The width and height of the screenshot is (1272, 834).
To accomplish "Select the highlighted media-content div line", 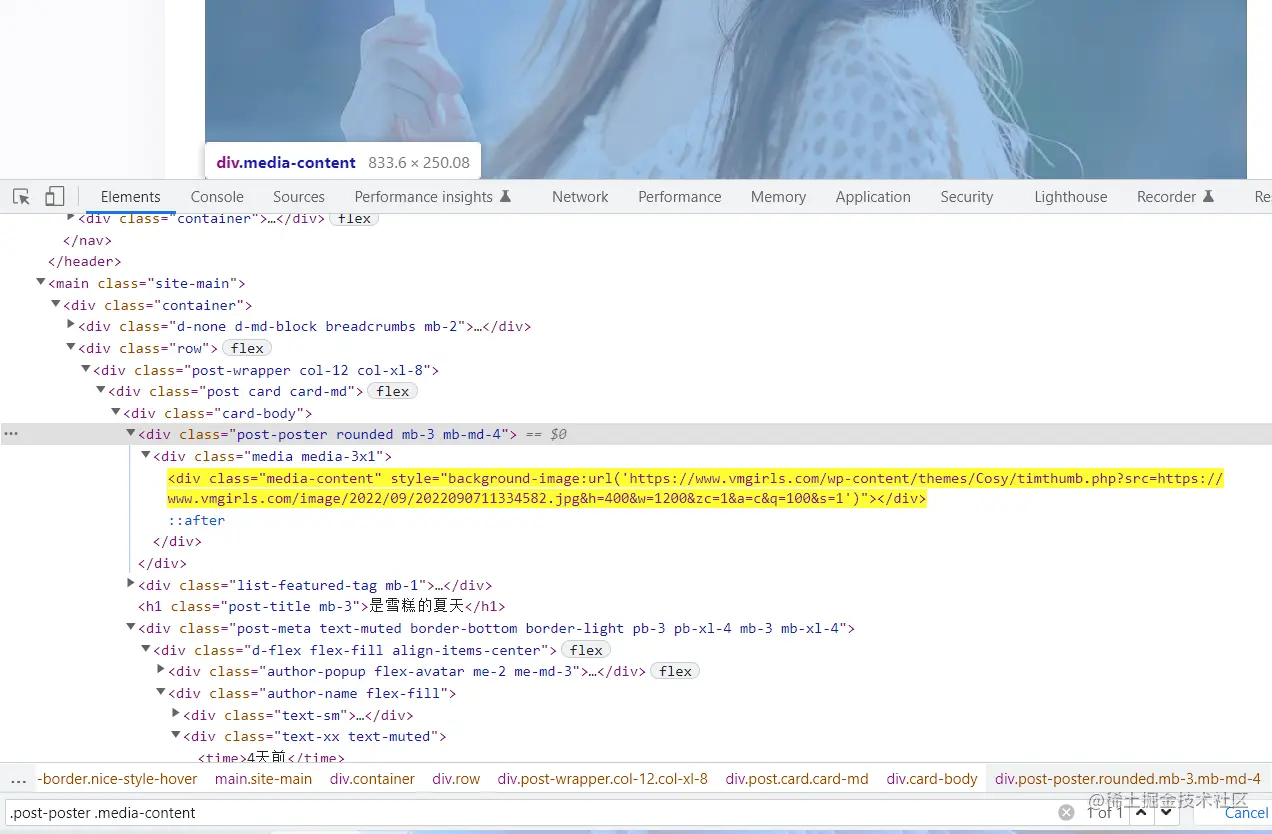I will [695, 488].
